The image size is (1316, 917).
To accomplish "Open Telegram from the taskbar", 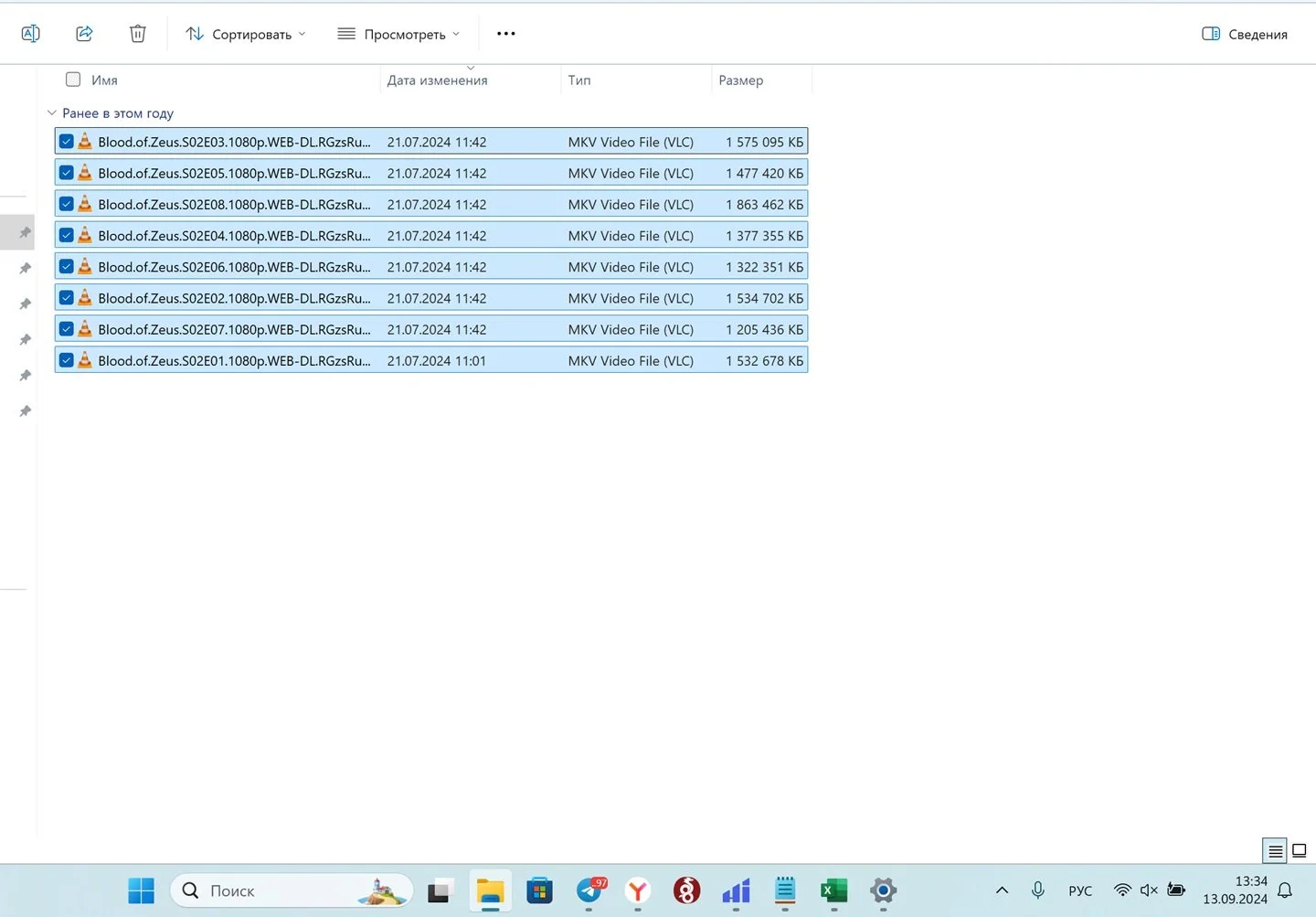I will tap(590, 890).
